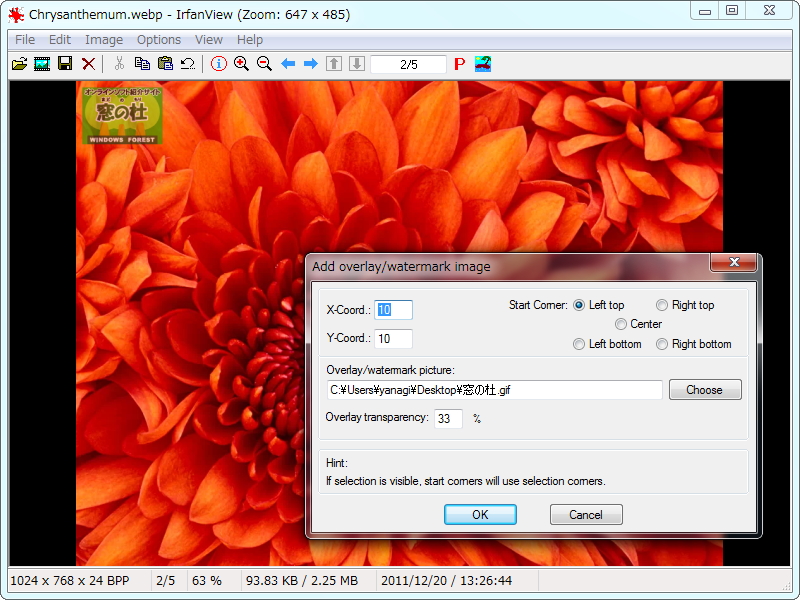The width and height of the screenshot is (800, 600).
Task: Open the slideshow/thumbnails filmstrip icon
Action: coord(42,64)
